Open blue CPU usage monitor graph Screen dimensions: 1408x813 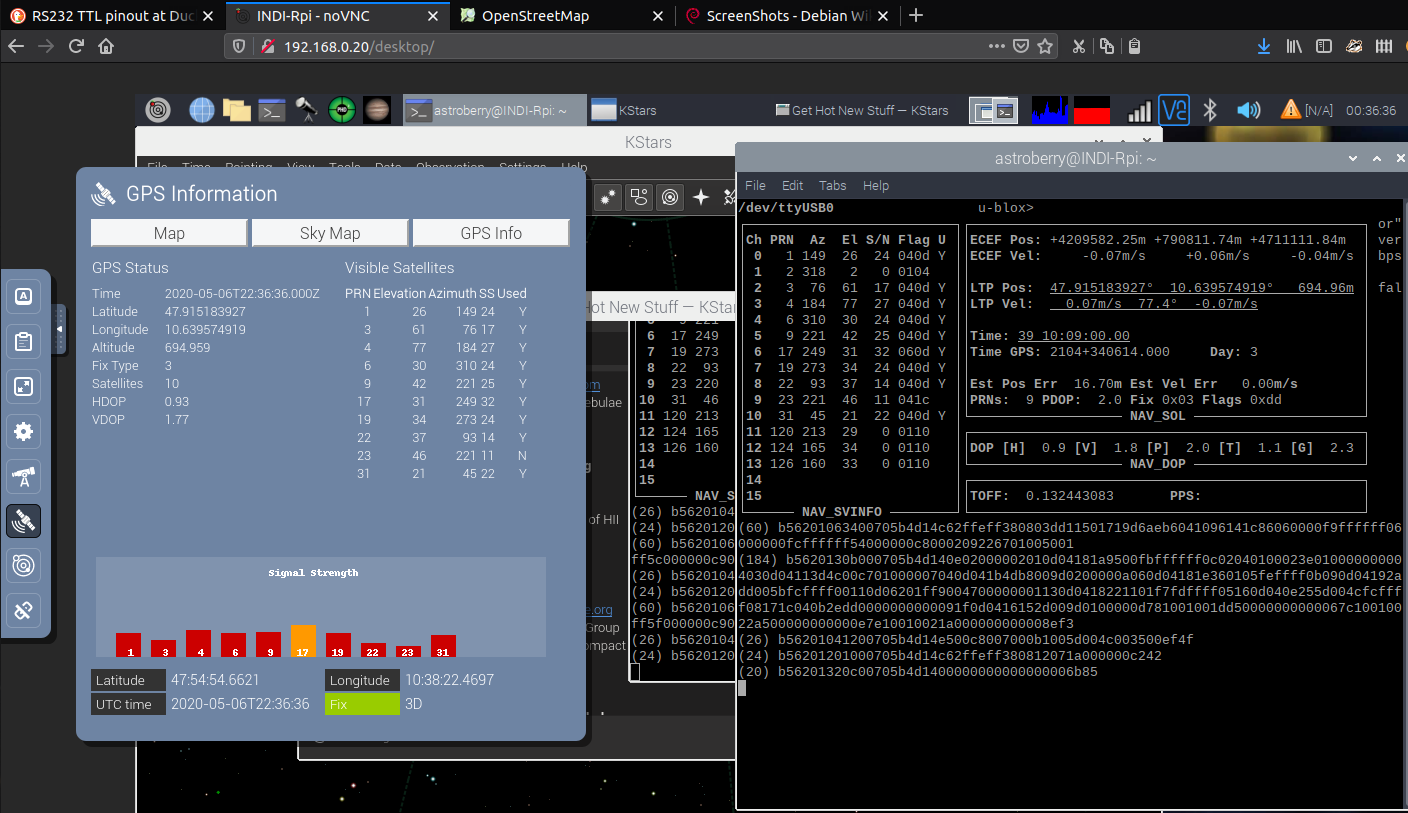click(1050, 110)
